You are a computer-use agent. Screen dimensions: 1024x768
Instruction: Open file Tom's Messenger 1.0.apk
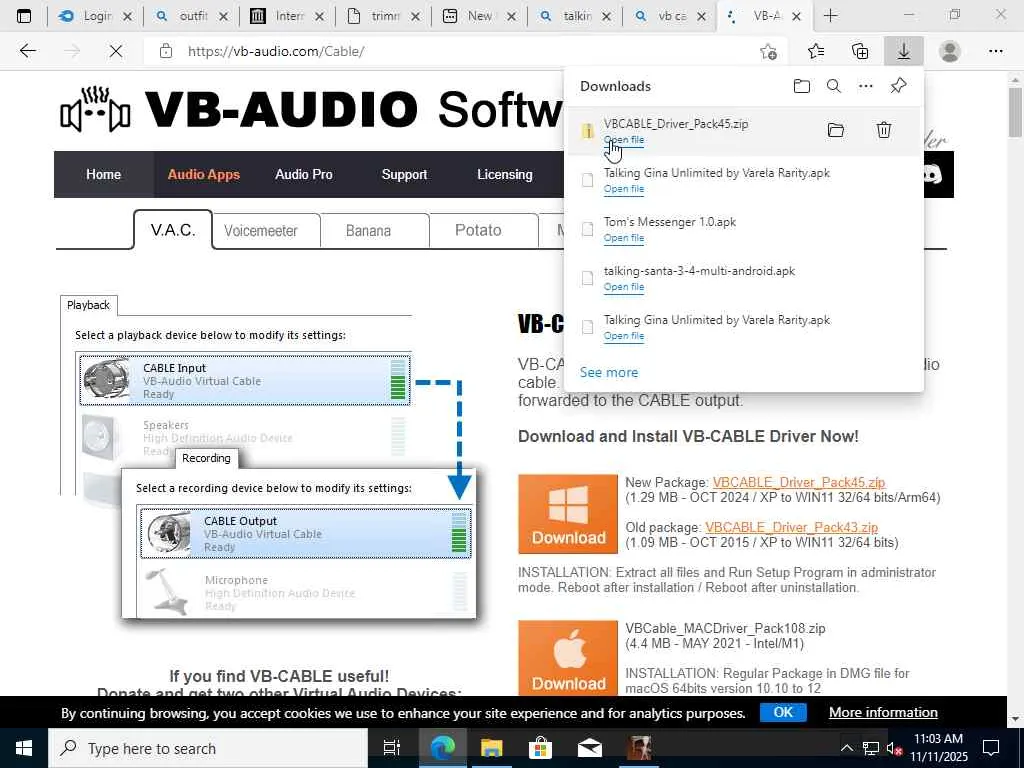[624, 238]
